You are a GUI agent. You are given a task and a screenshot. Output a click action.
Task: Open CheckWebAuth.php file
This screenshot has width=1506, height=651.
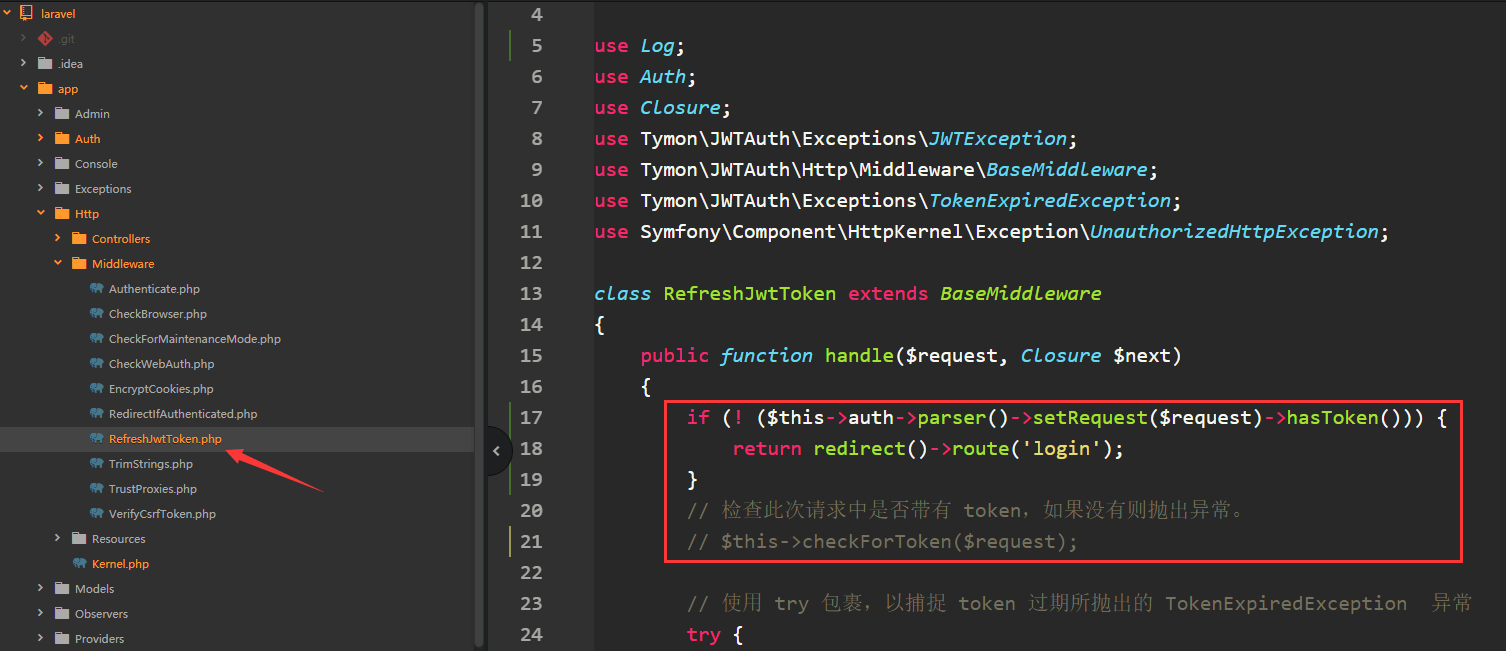click(162, 364)
